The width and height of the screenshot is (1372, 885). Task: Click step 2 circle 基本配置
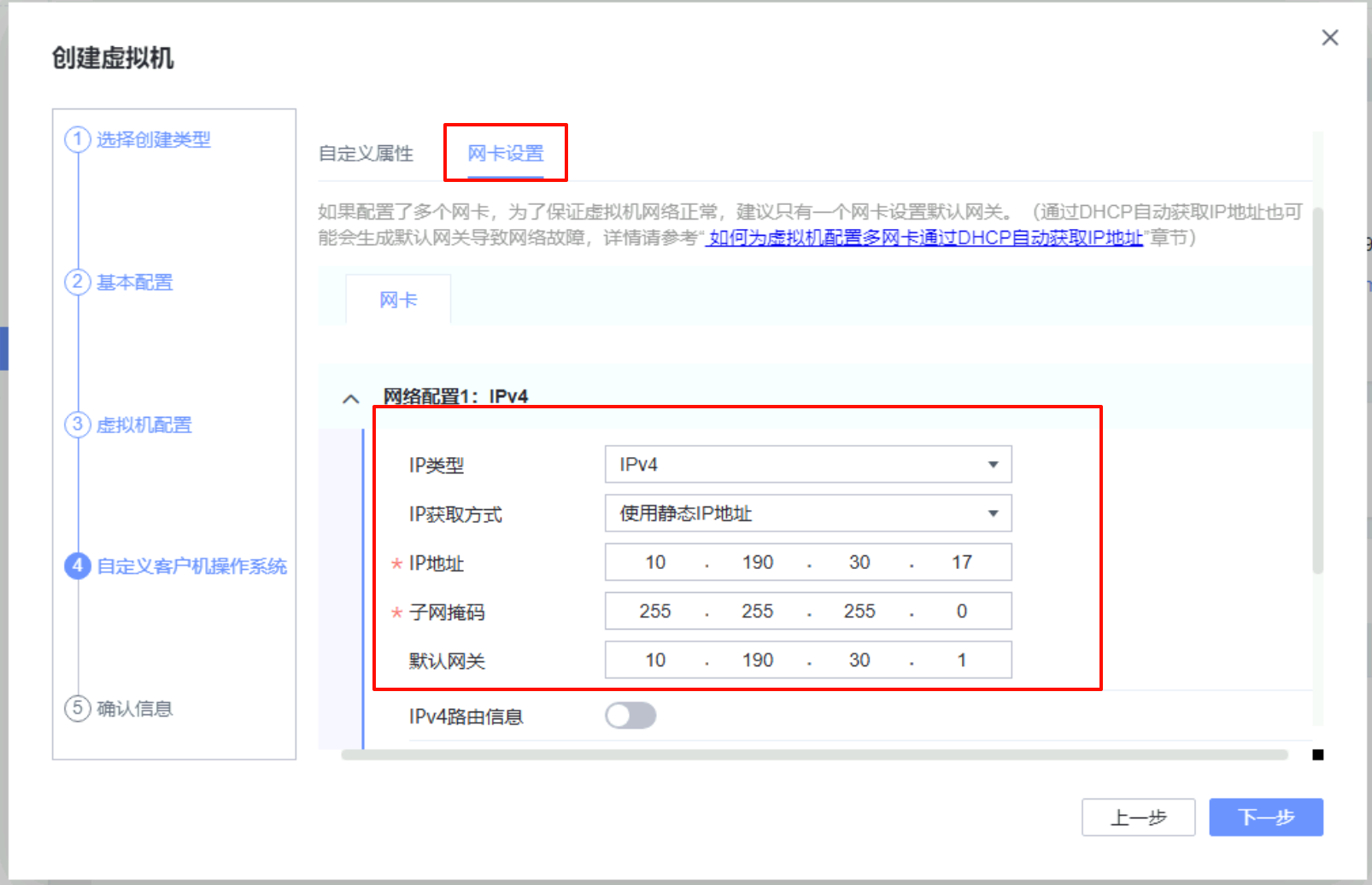tap(78, 282)
